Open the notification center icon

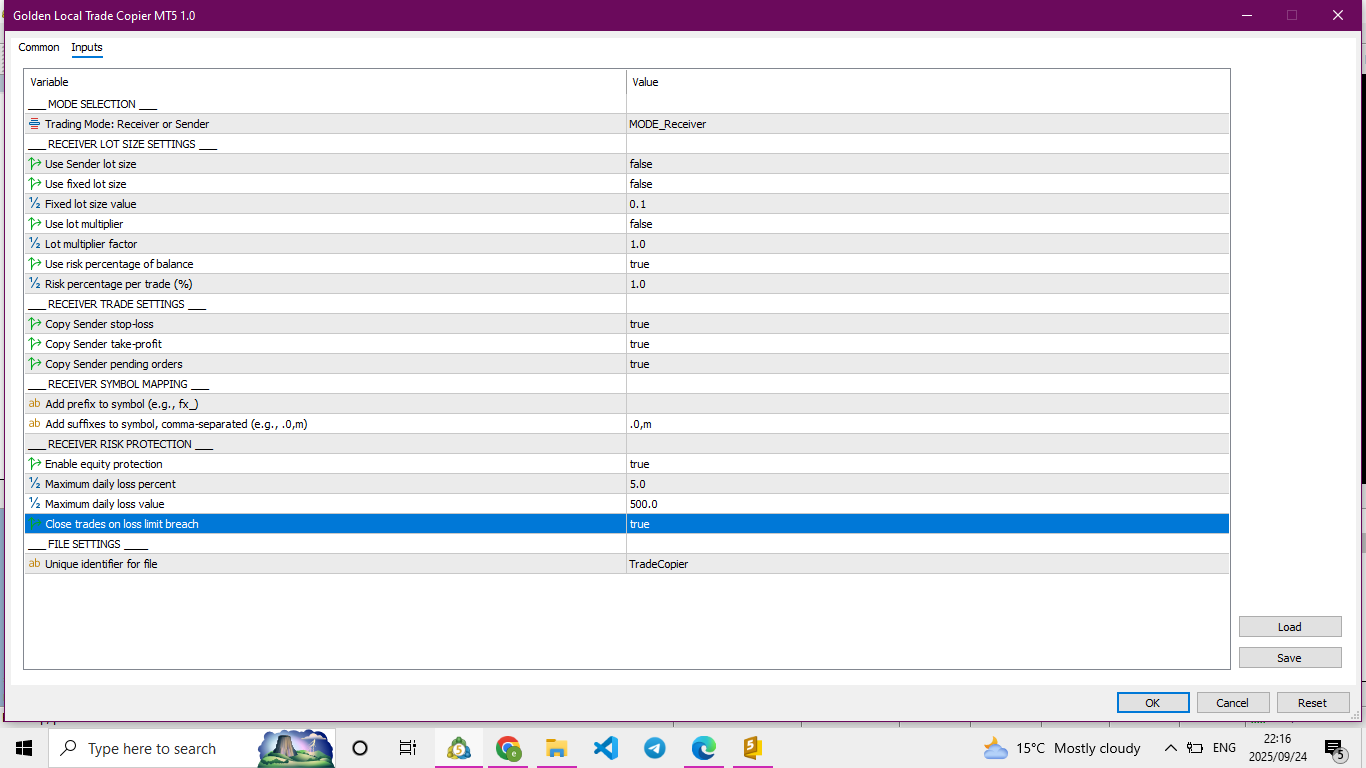pyautogui.click(x=1334, y=748)
